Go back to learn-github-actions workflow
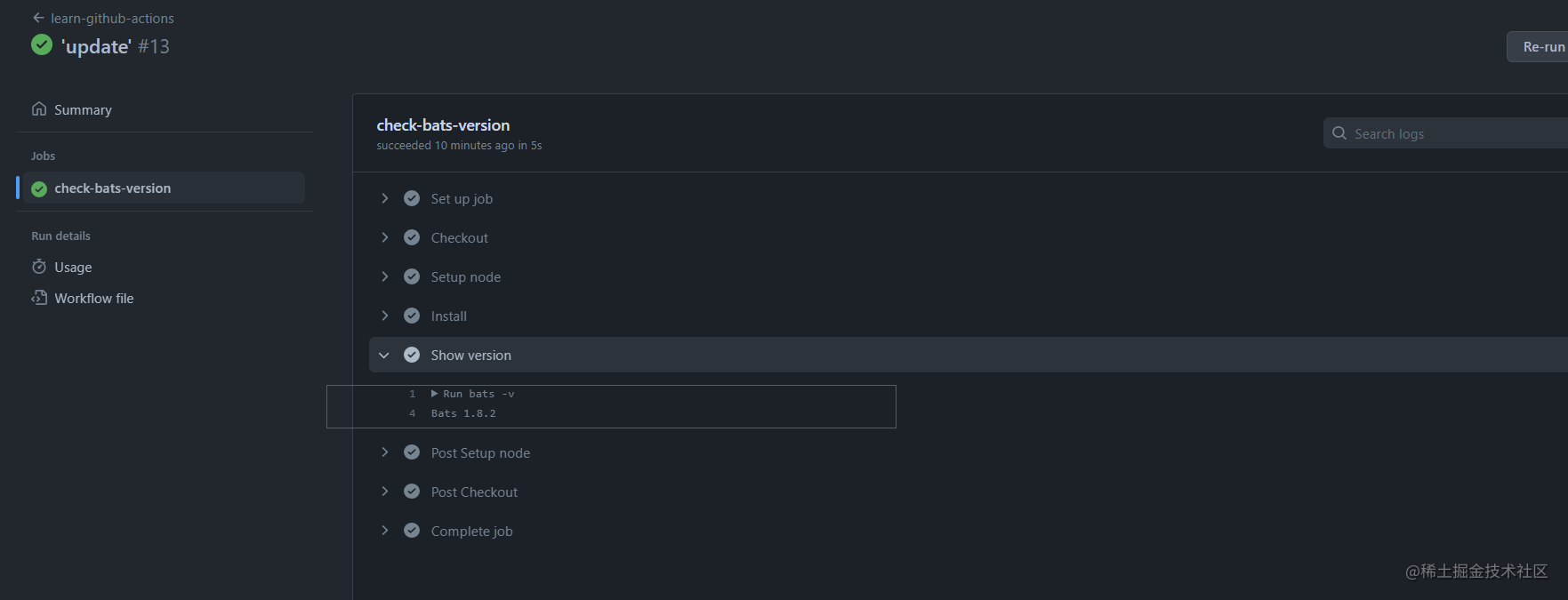 tap(112, 19)
